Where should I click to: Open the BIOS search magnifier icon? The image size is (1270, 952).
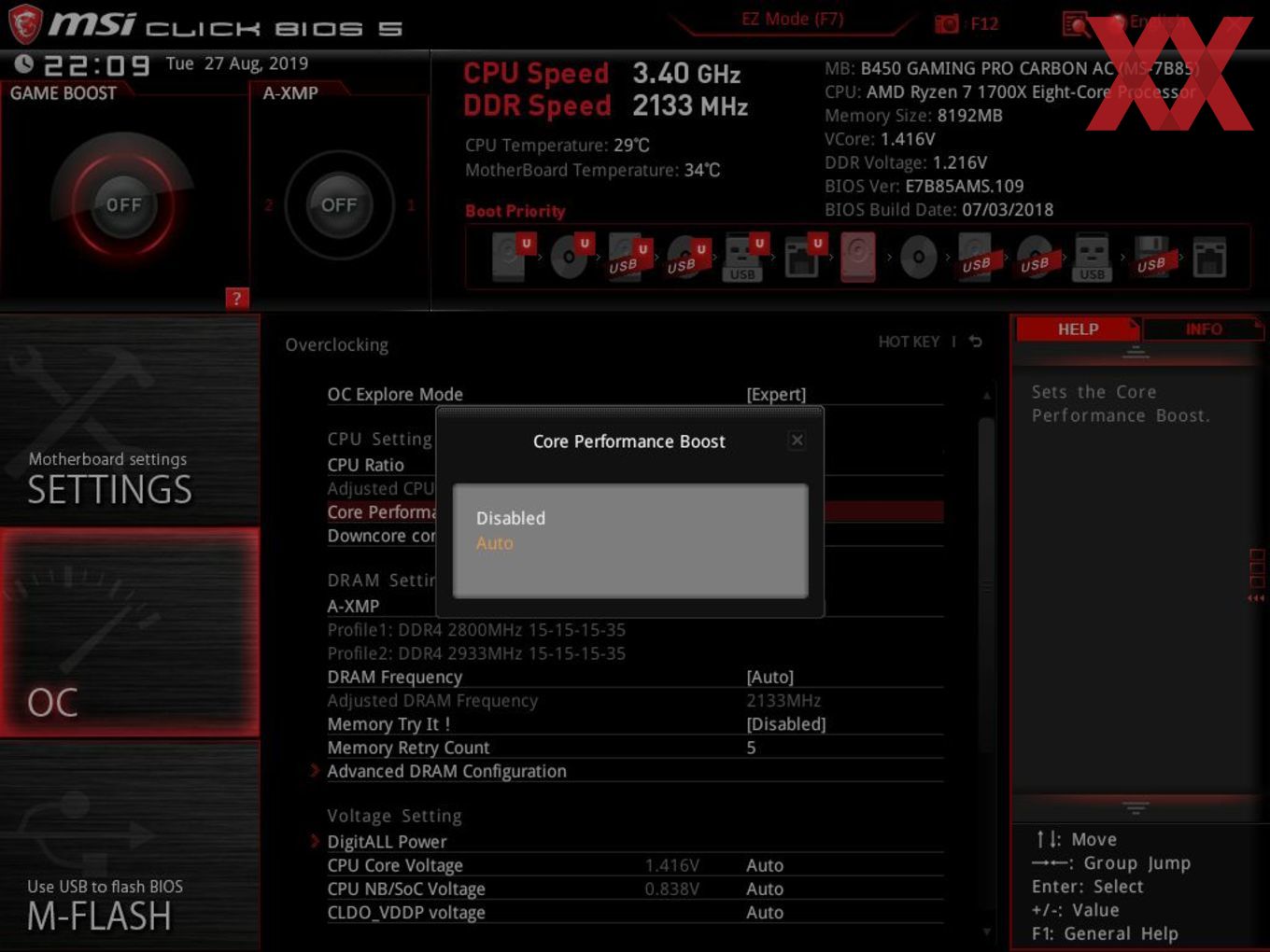(x=1076, y=24)
